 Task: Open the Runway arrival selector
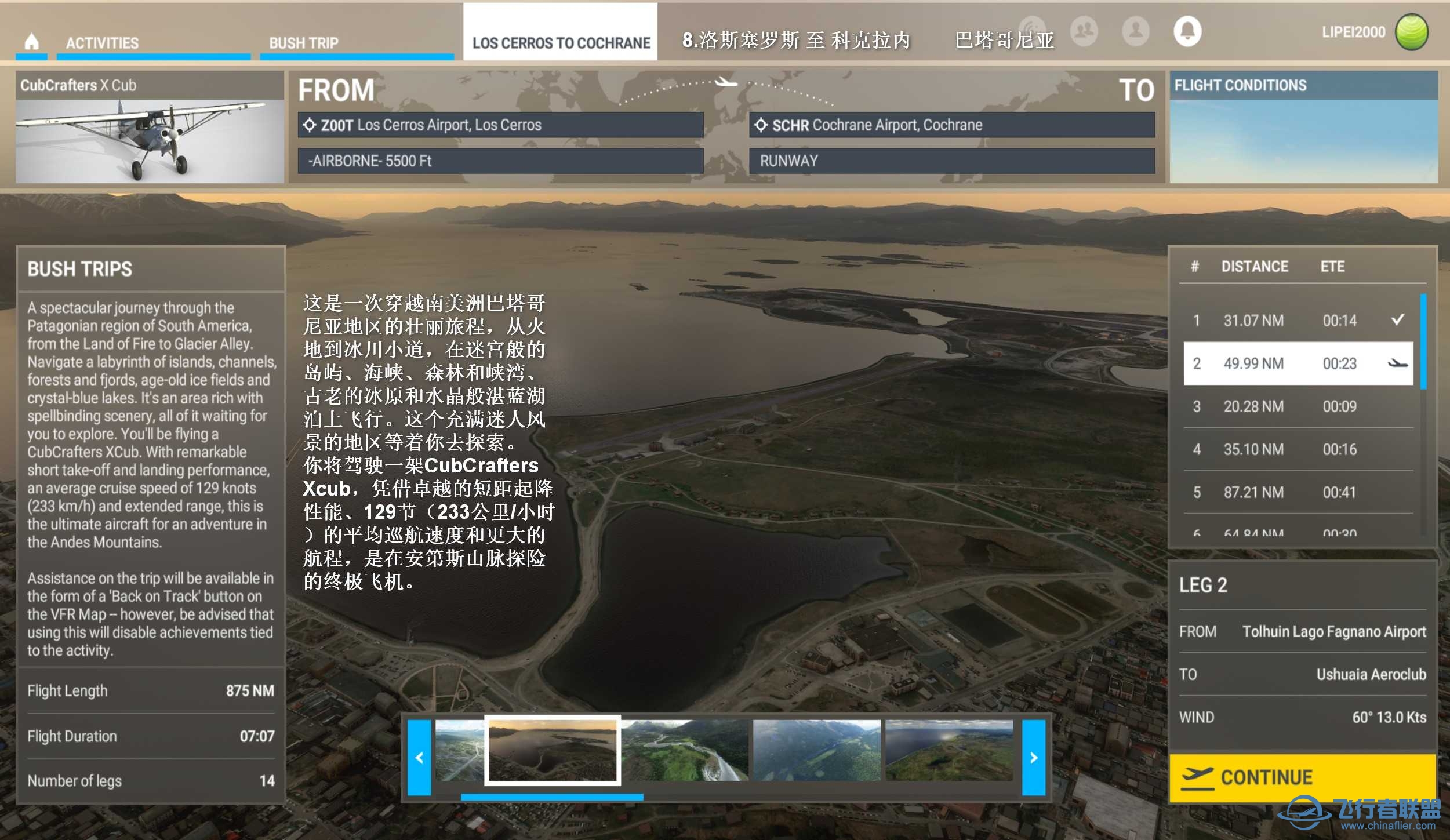(x=952, y=161)
